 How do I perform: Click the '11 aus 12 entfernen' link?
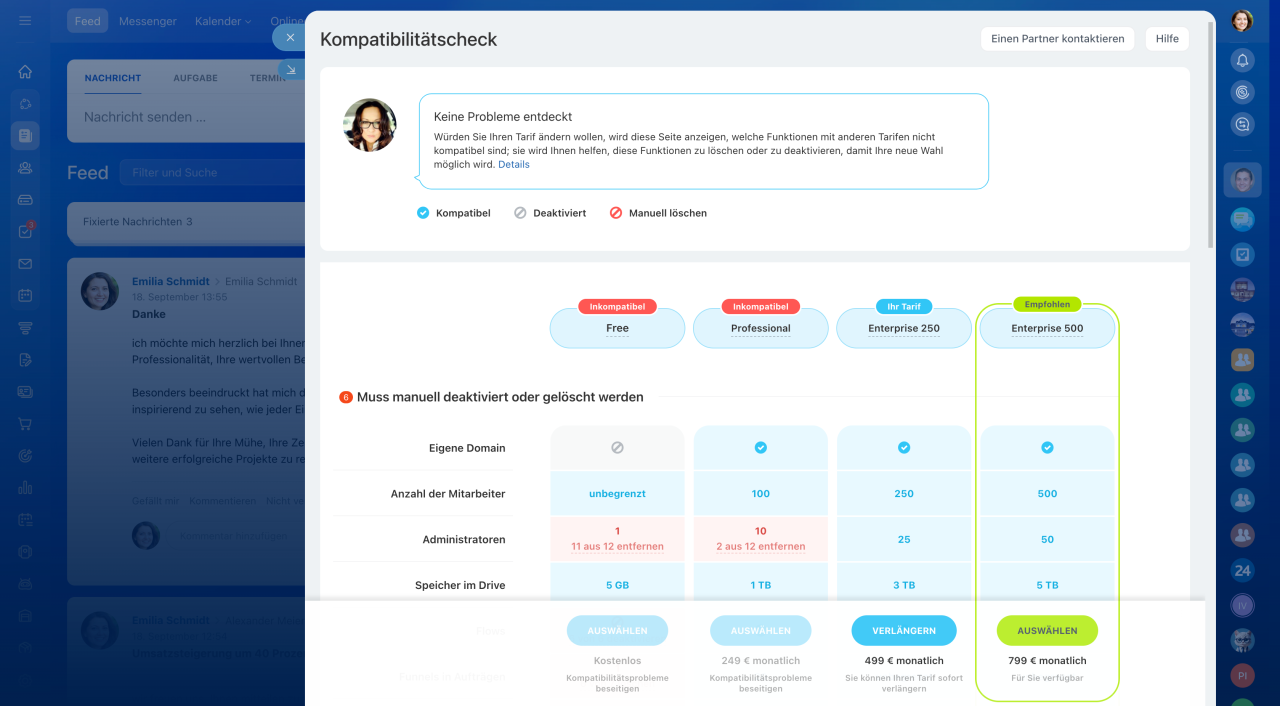pyautogui.click(x=617, y=546)
